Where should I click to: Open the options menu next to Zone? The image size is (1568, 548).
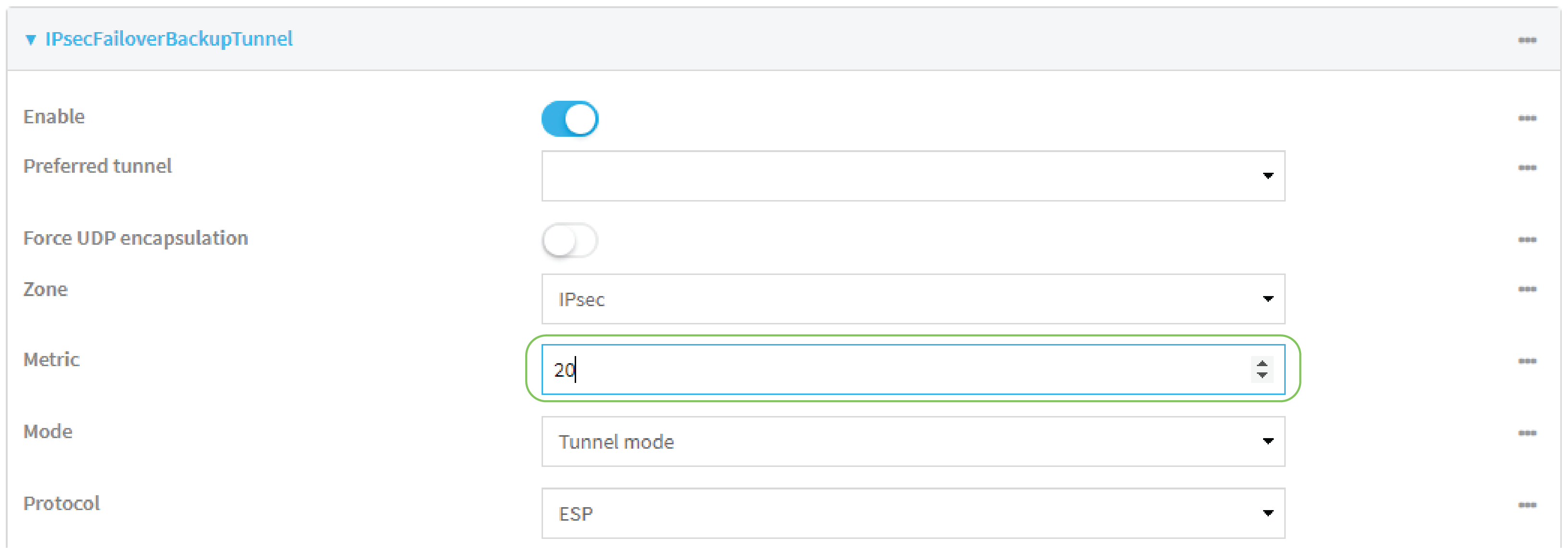(x=1528, y=290)
